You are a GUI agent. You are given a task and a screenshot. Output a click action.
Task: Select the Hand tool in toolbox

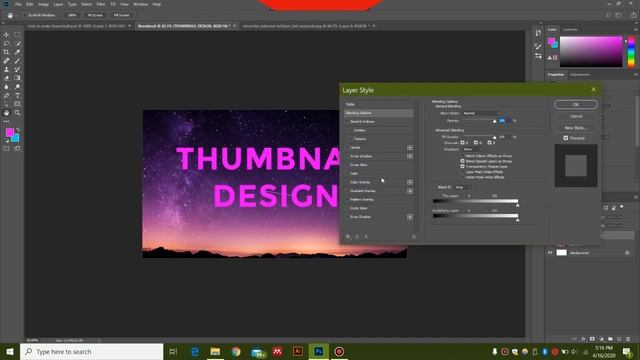(x=6, y=113)
